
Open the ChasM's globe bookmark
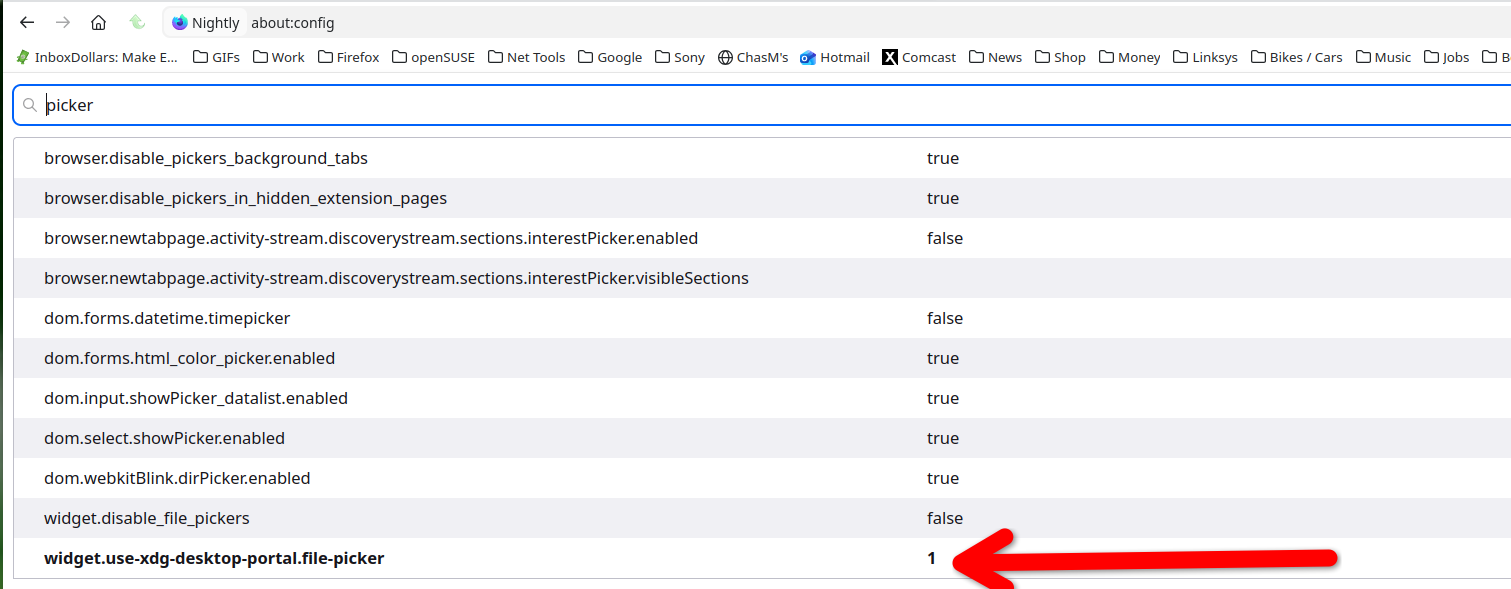[753, 57]
